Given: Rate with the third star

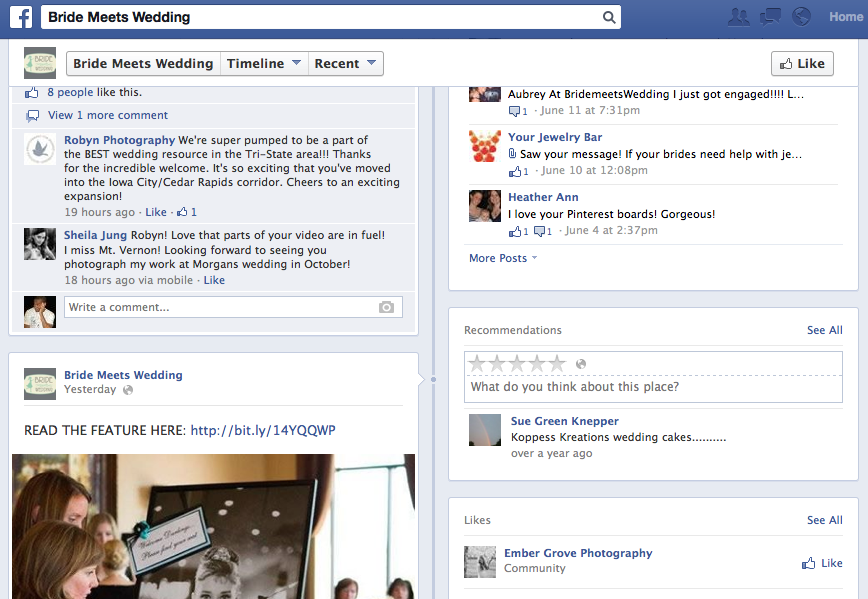Looking at the screenshot, I should point(517,364).
